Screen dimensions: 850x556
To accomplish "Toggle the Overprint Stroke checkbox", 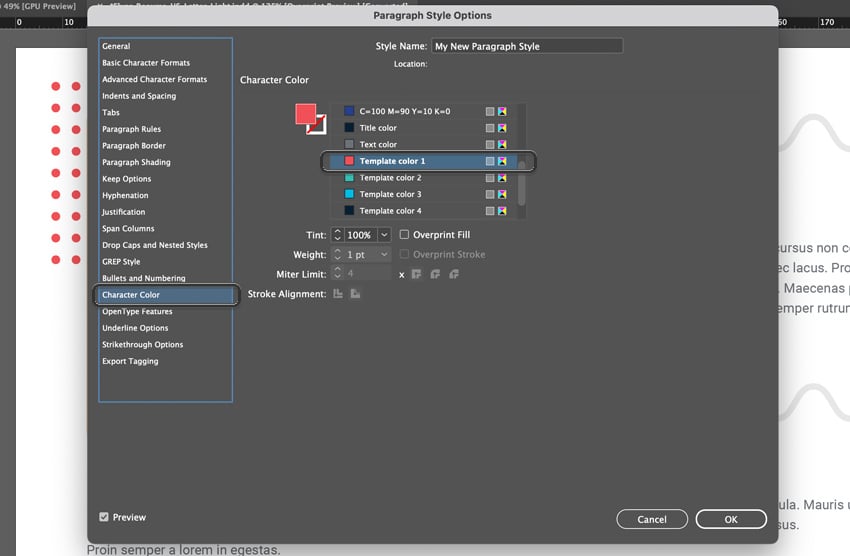I will tap(404, 254).
